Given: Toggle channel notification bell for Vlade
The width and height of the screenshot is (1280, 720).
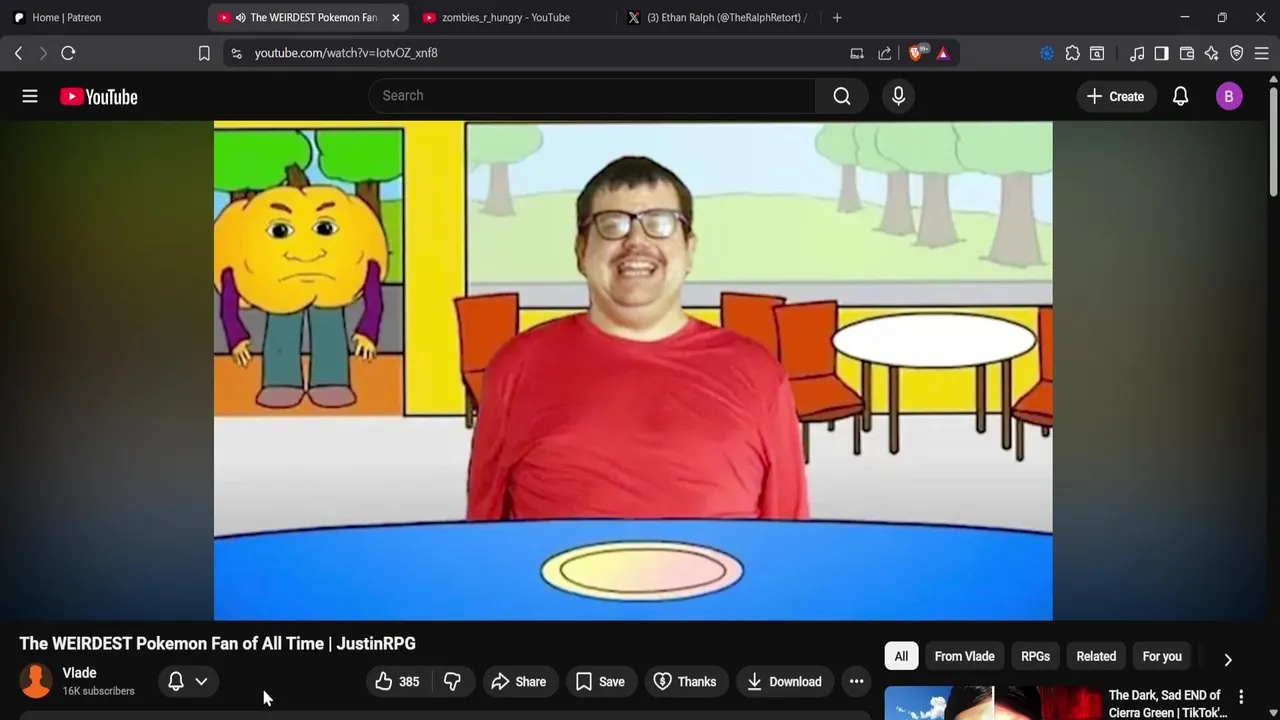Looking at the screenshot, I should click(x=176, y=682).
